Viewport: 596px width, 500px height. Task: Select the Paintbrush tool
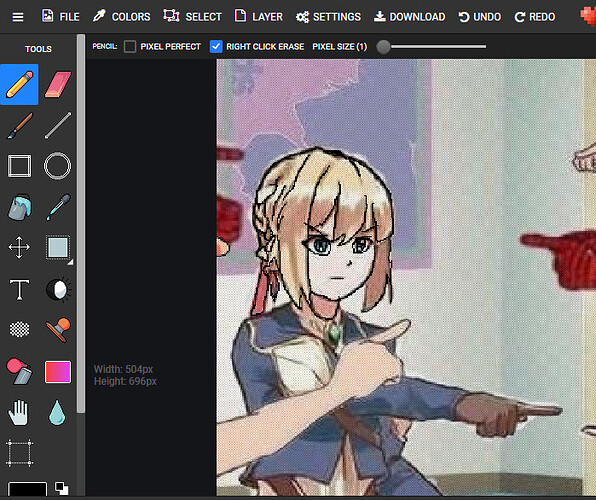tap(19, 125)
